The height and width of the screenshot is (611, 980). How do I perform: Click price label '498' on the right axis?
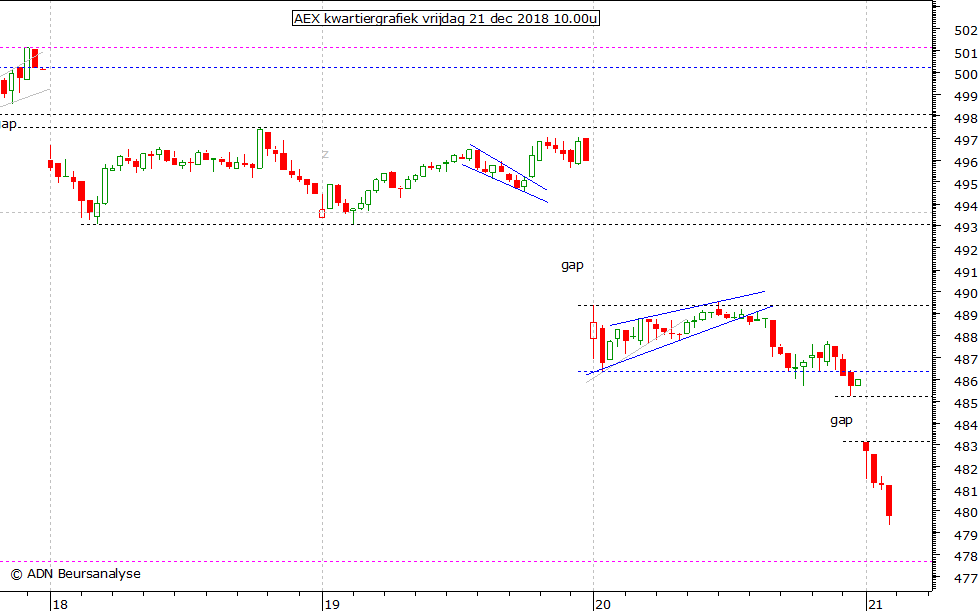[966, 119]
